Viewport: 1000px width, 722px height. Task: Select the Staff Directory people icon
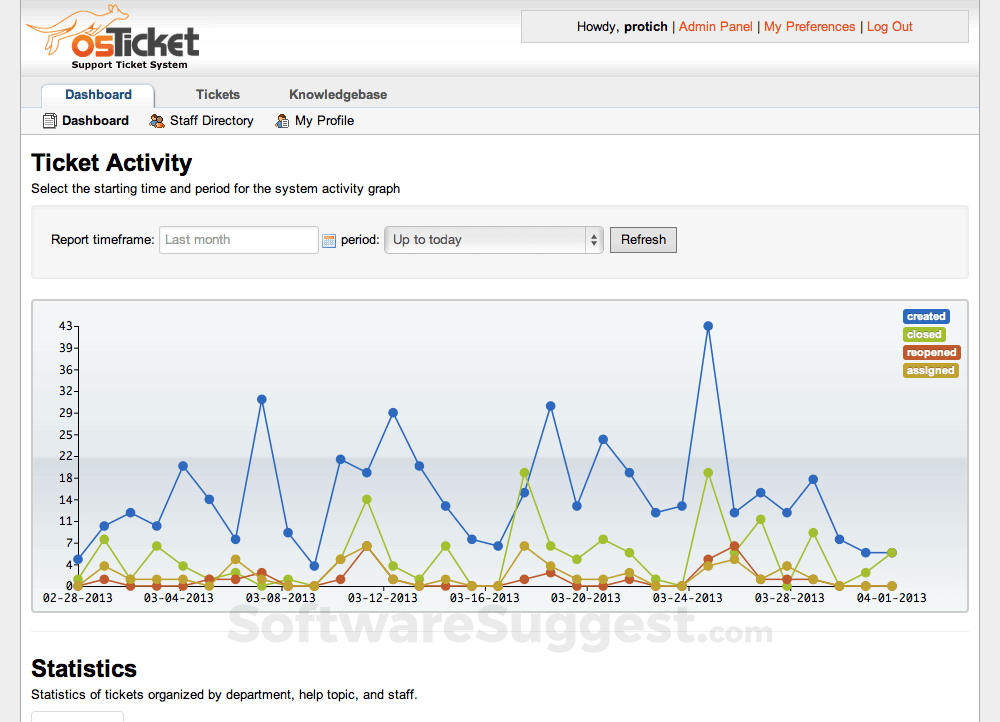click(x=157, y=120)
